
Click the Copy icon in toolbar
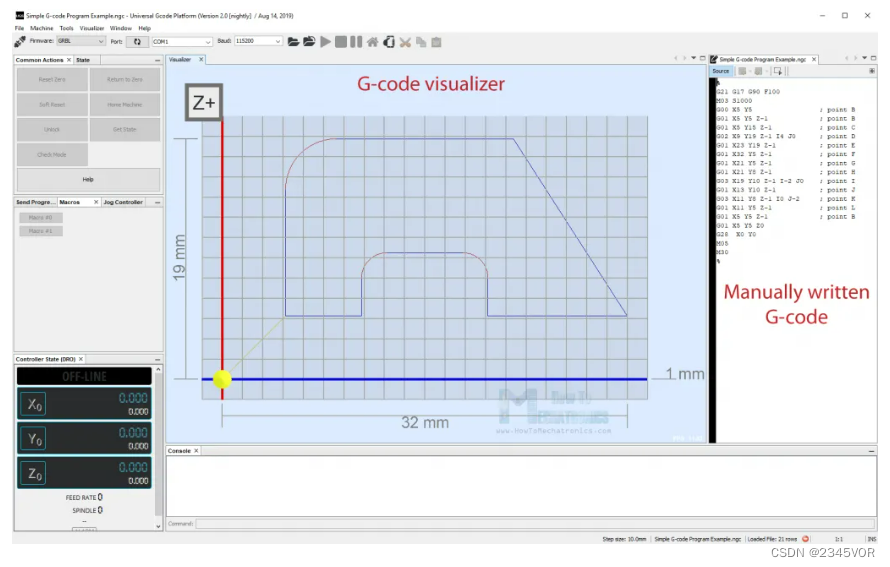(421, 42)
